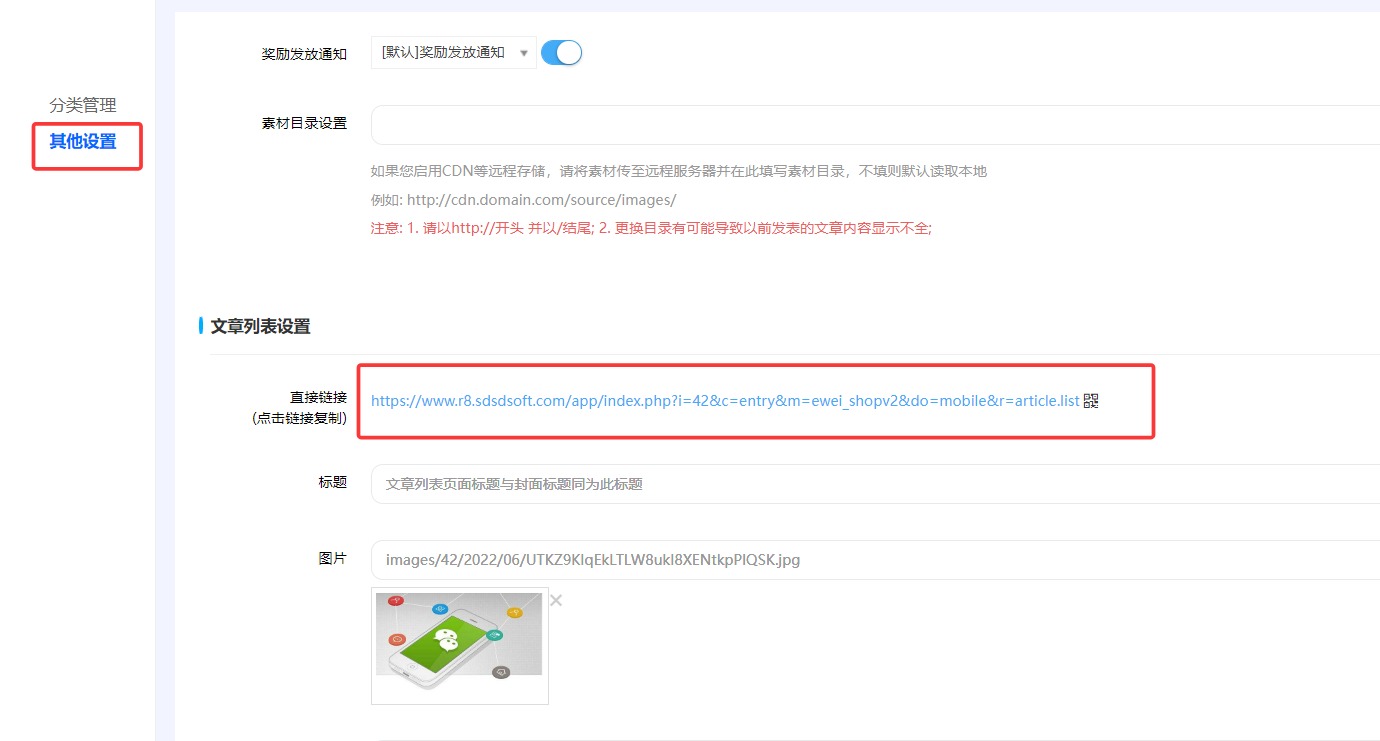Click into the 标题 text field
Image resolution: width=1380 pixels, height=741 pixels.
tap(870, 484)
